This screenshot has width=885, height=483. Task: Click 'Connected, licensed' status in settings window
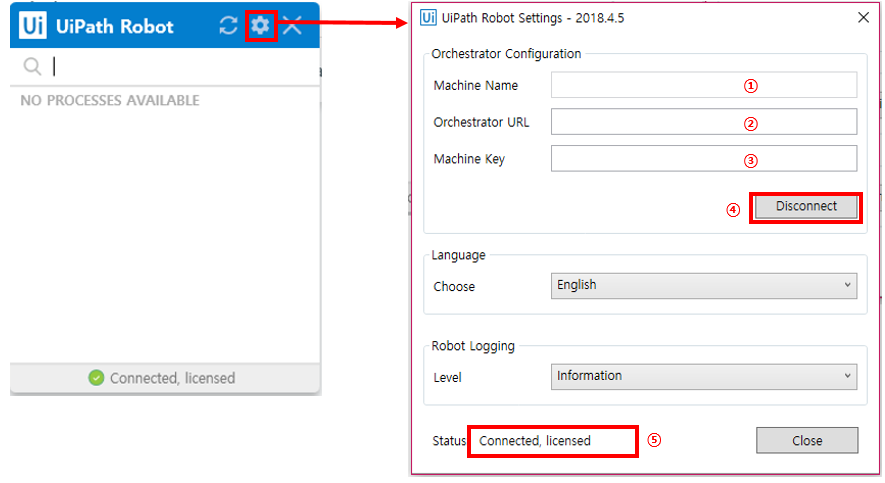pos(534,441)
